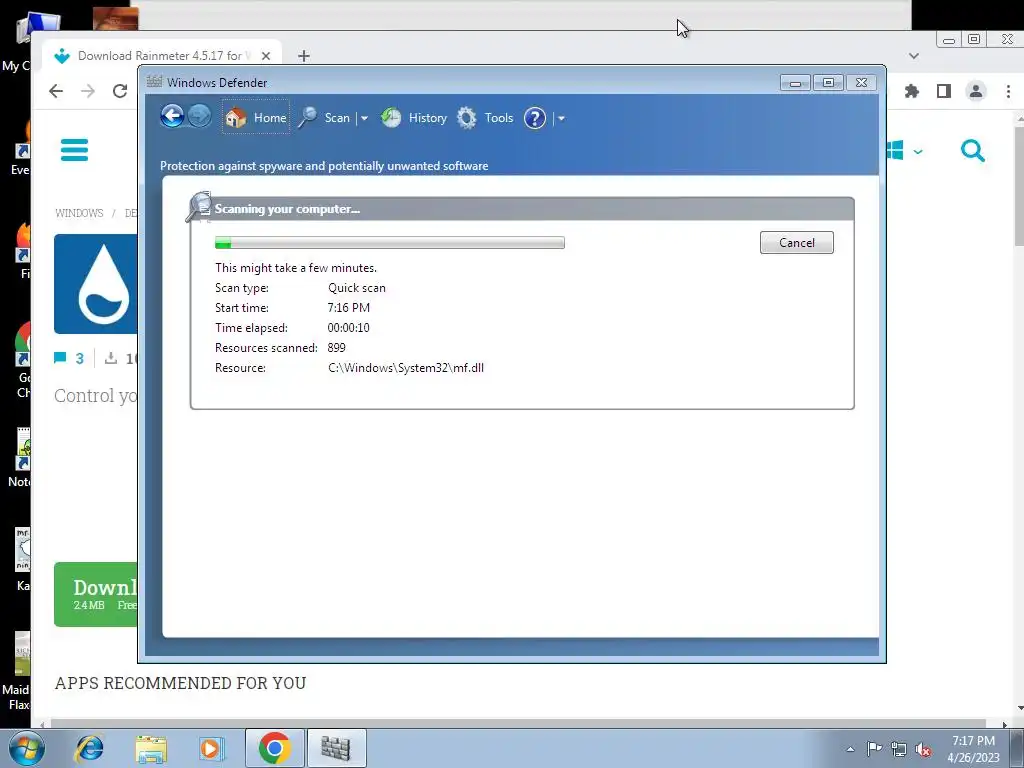
Task: Launch Internet Explorer from taskbar
Action: [89, 748]
